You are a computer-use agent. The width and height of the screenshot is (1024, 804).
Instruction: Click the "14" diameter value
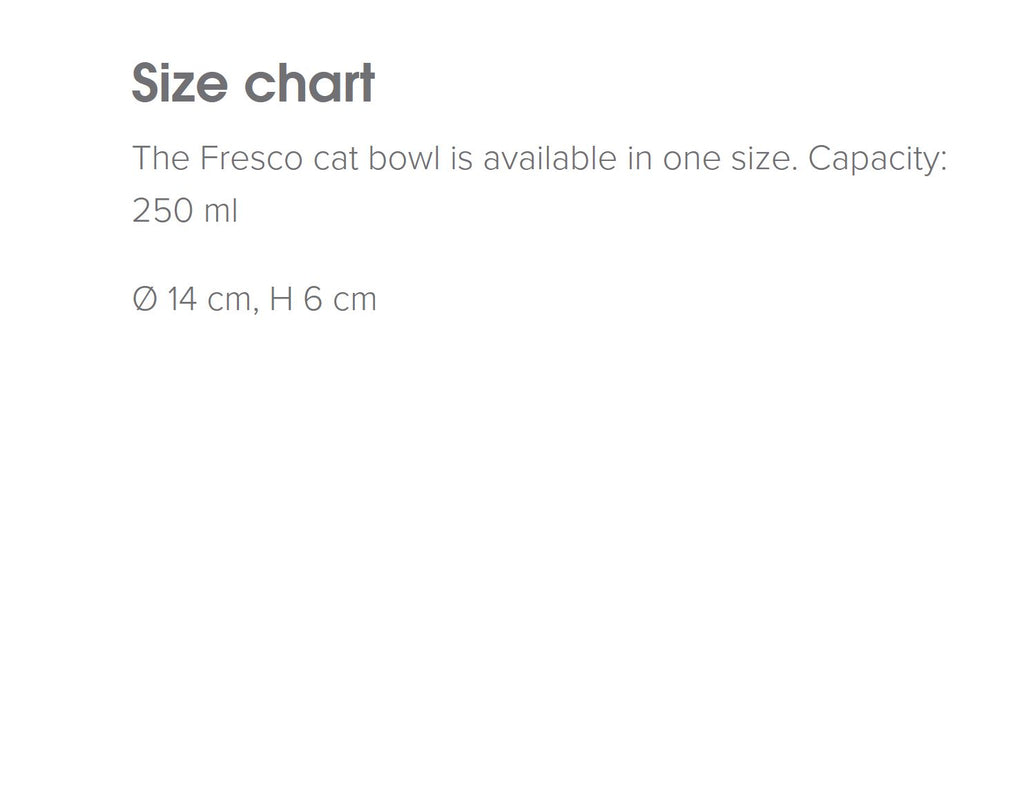coord(182,299)
